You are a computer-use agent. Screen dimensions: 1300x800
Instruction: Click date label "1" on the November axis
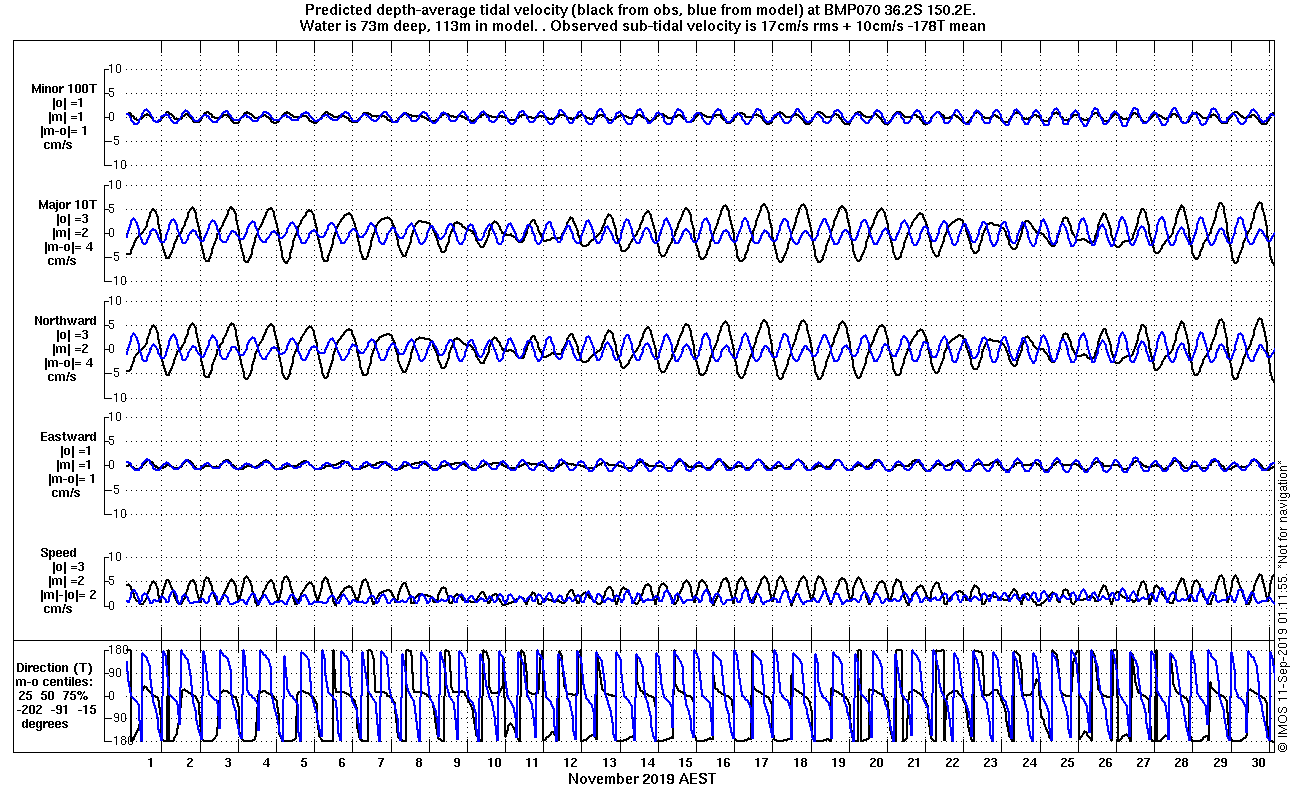pos(151,763)
